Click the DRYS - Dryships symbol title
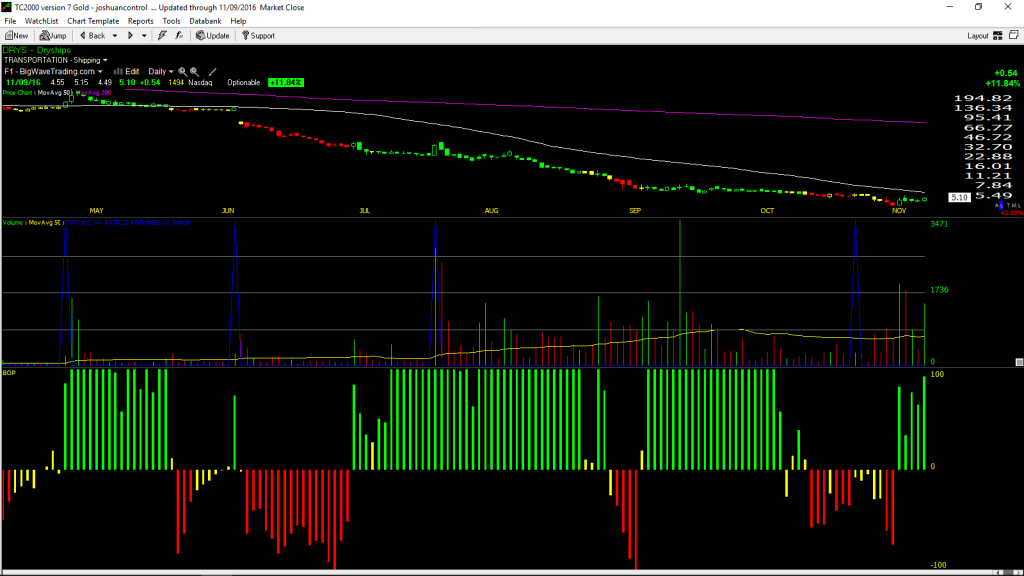Screen dimensions: 1024x576 37,50
